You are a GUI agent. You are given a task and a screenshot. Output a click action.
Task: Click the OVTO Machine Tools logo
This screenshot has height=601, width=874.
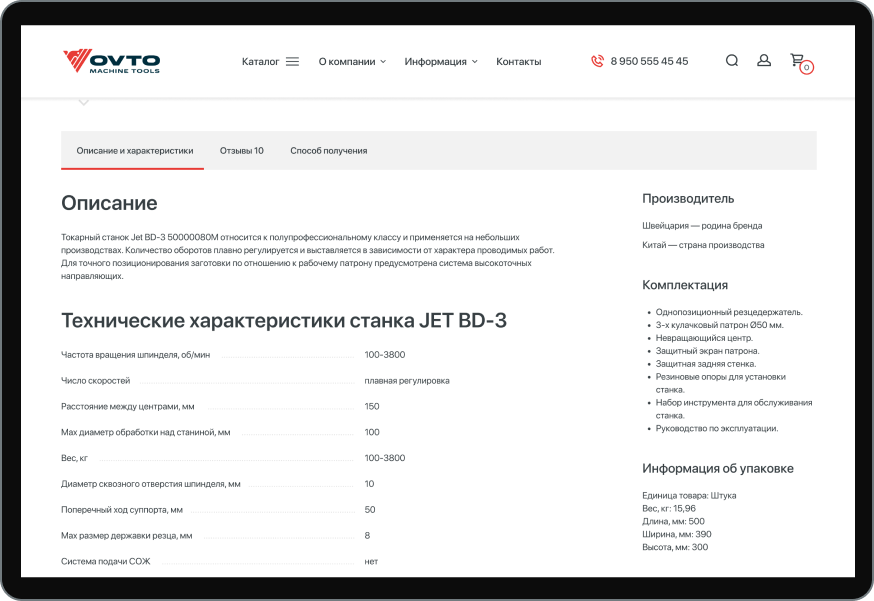click(x=111, y=61)
